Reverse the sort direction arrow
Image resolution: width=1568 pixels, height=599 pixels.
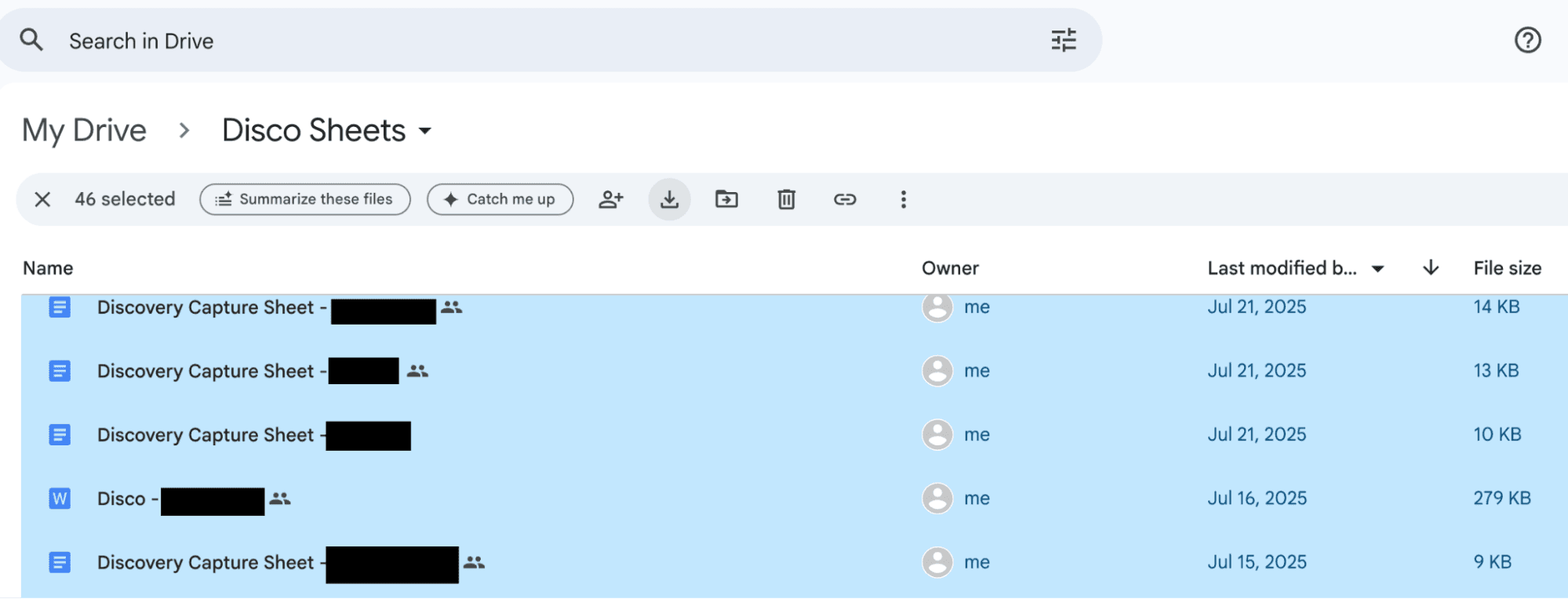click(1430, 268)
